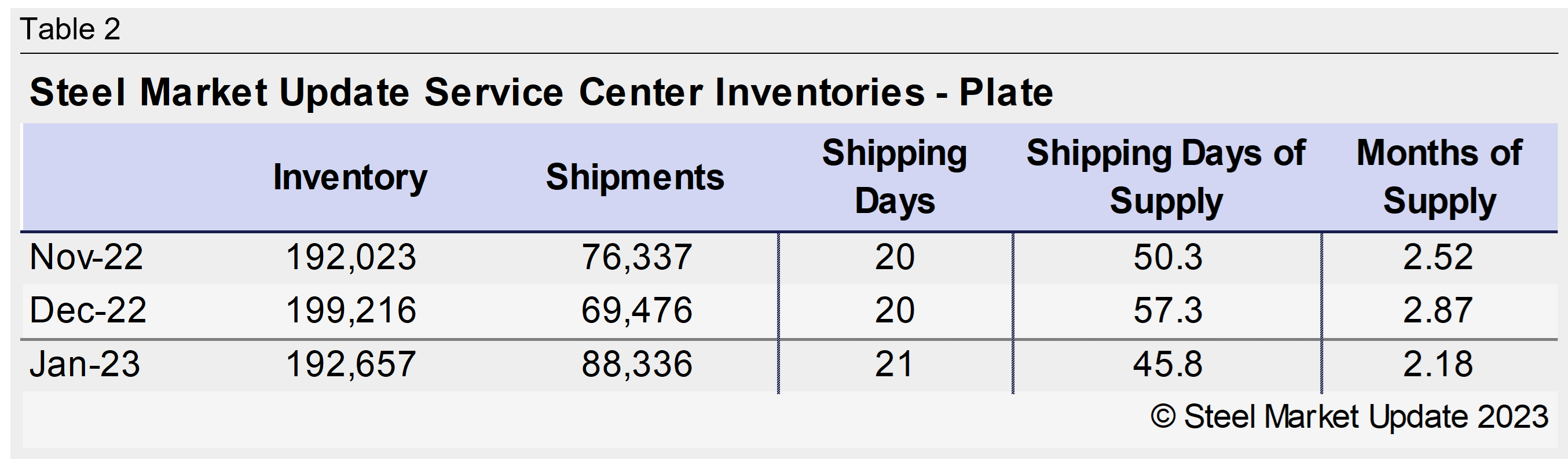The image size is (1568, 459).
Task: Select inventory value 199,216
Action: (351, 310)
